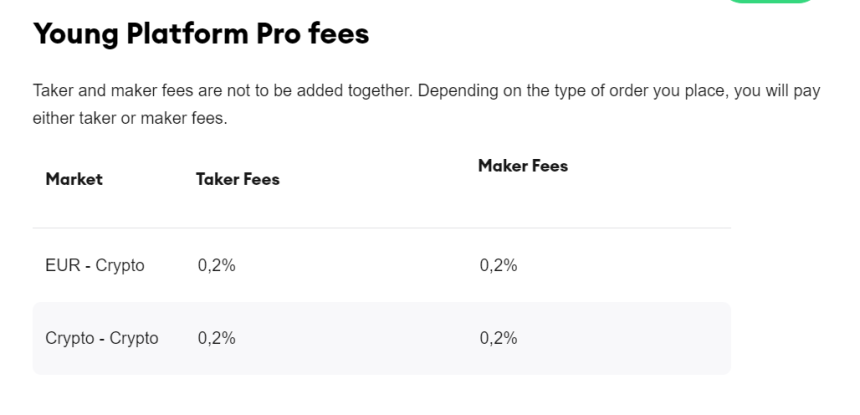Click the green button at top right
860x415 pixels.
point(771,2)
